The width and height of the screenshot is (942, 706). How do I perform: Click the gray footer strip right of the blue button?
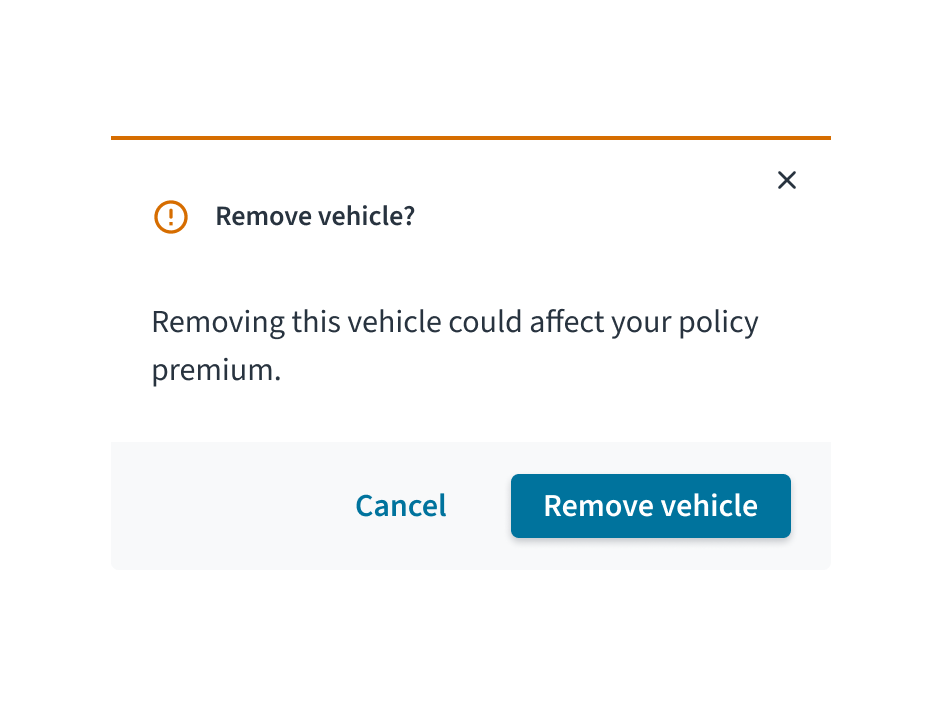coord(811,506)
